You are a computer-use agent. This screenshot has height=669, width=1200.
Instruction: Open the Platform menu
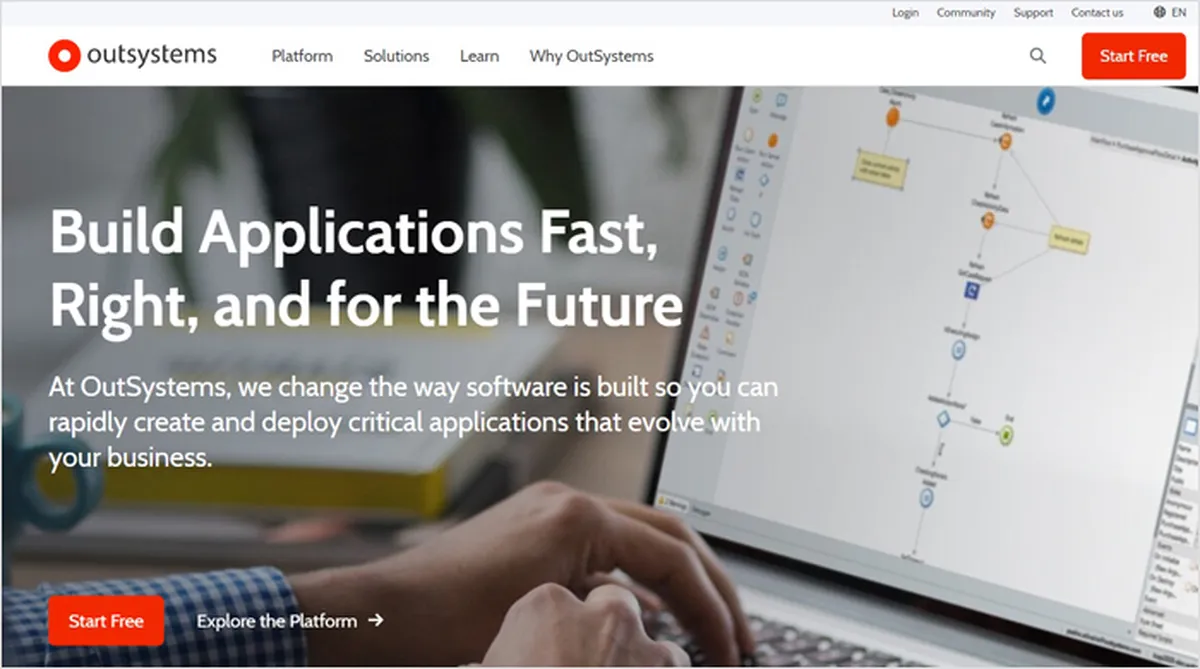[x=302, y=56]
